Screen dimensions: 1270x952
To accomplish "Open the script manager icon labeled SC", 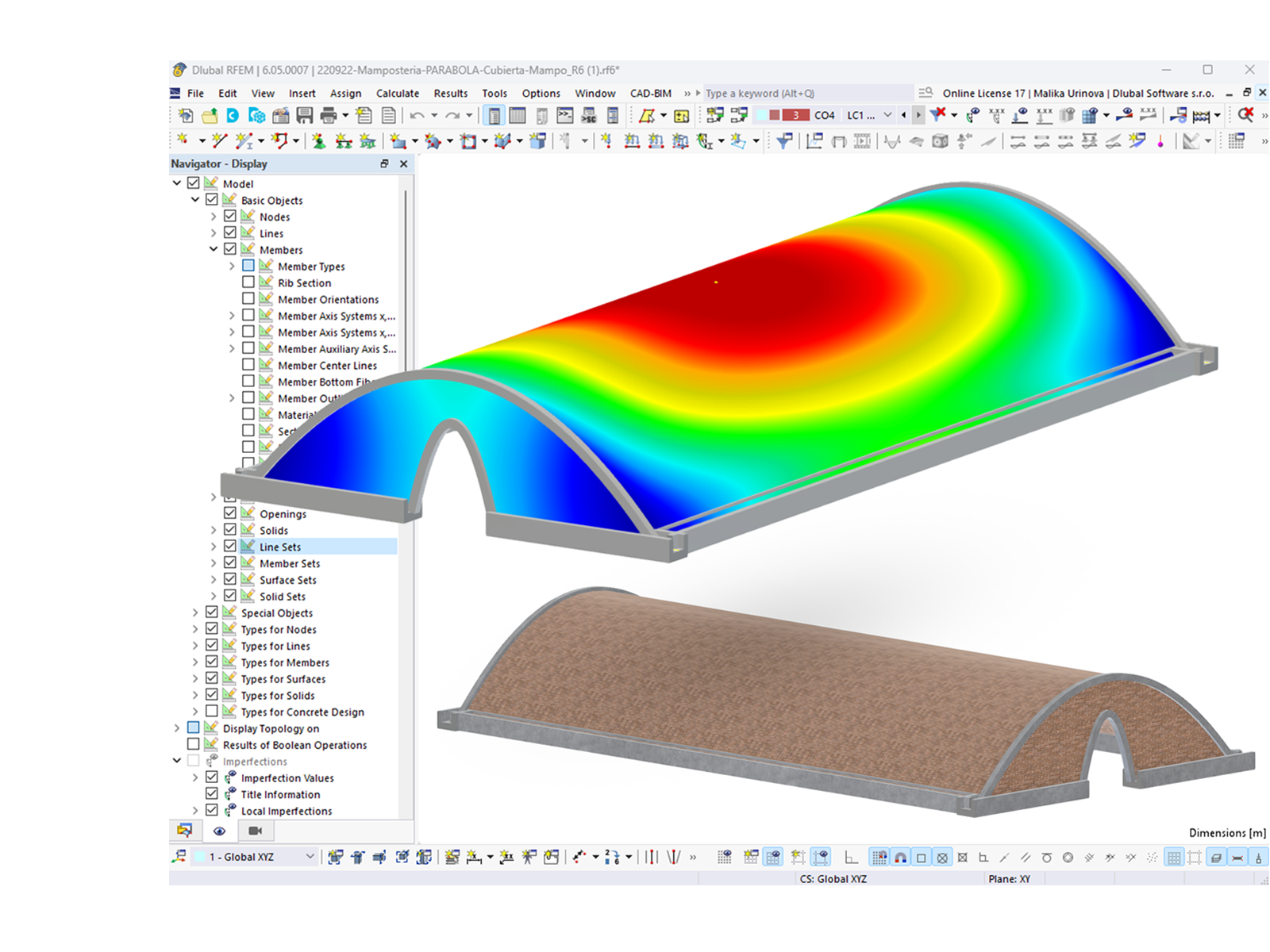I will [x=589, y=116].
